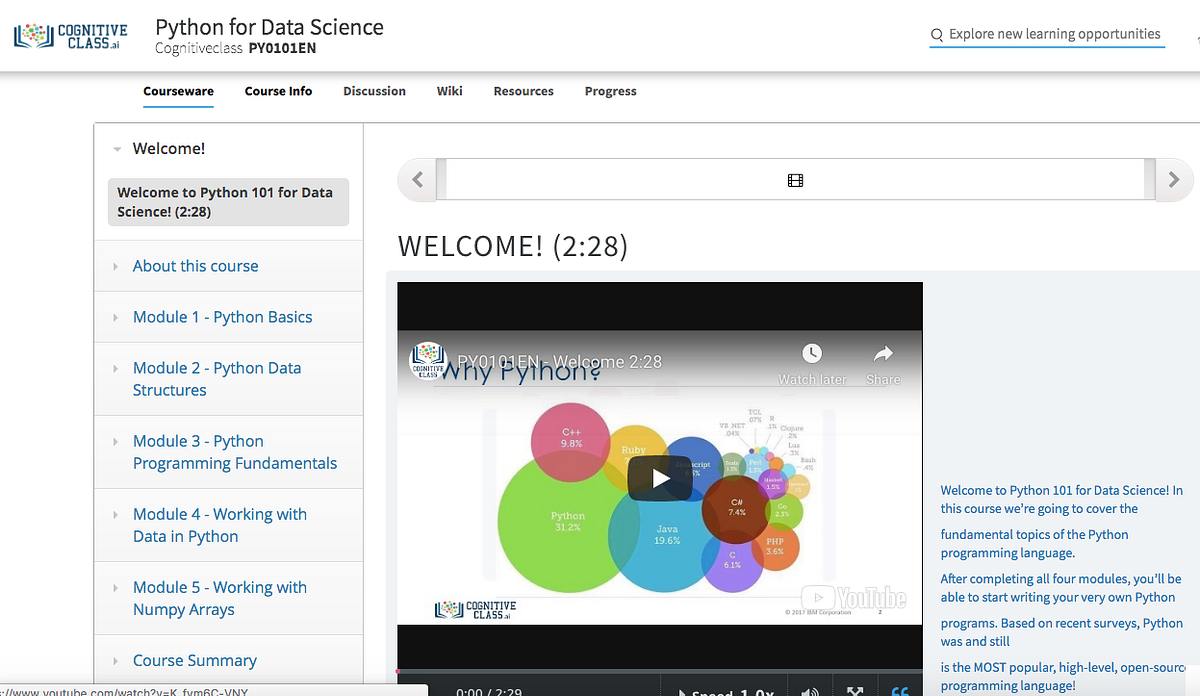1200x696 pixels.
Task: Click the Cognitive Class logo
Action: click(70, 34)
